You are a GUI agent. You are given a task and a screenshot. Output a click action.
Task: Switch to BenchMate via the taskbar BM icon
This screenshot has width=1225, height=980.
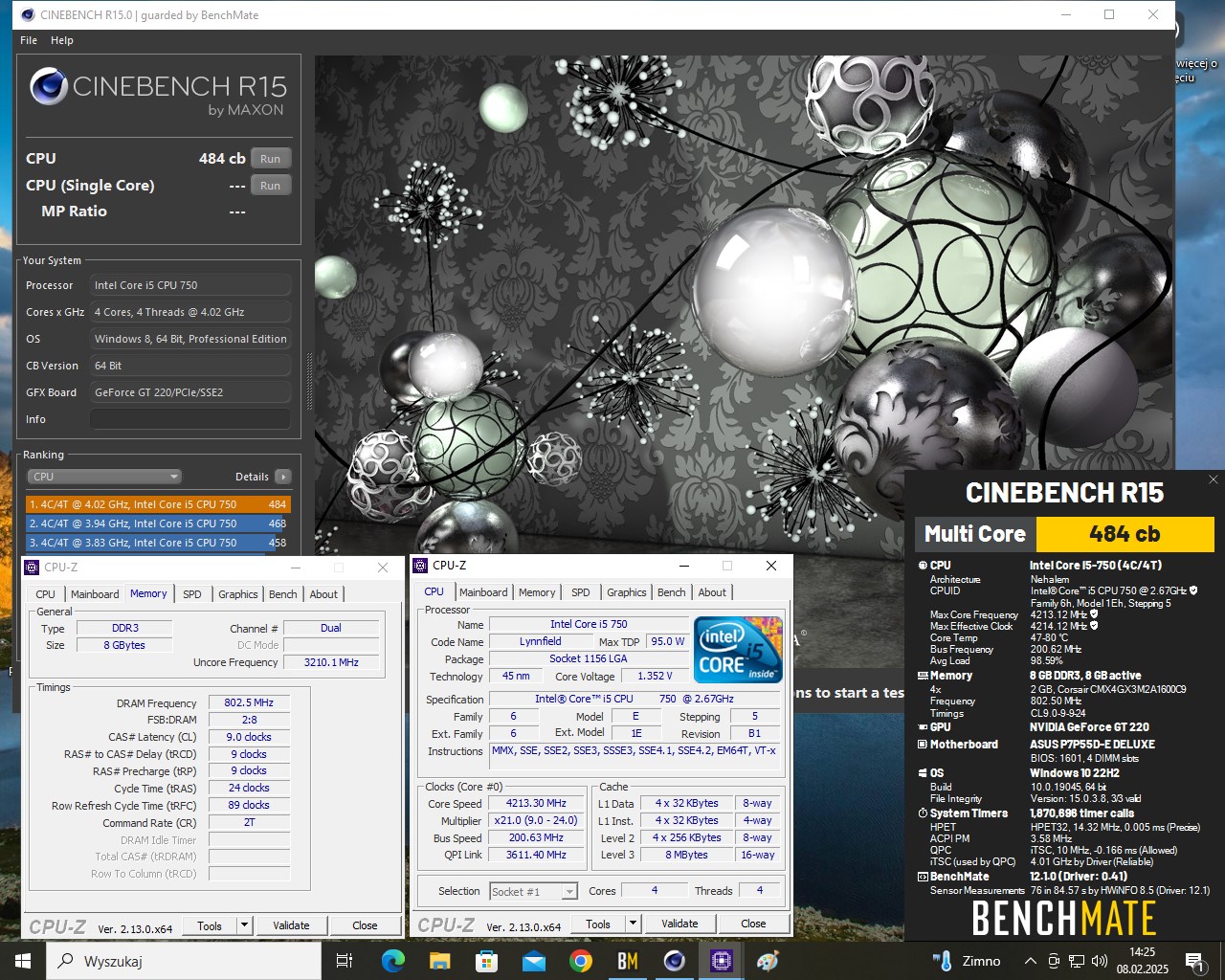tap(627, 961)
